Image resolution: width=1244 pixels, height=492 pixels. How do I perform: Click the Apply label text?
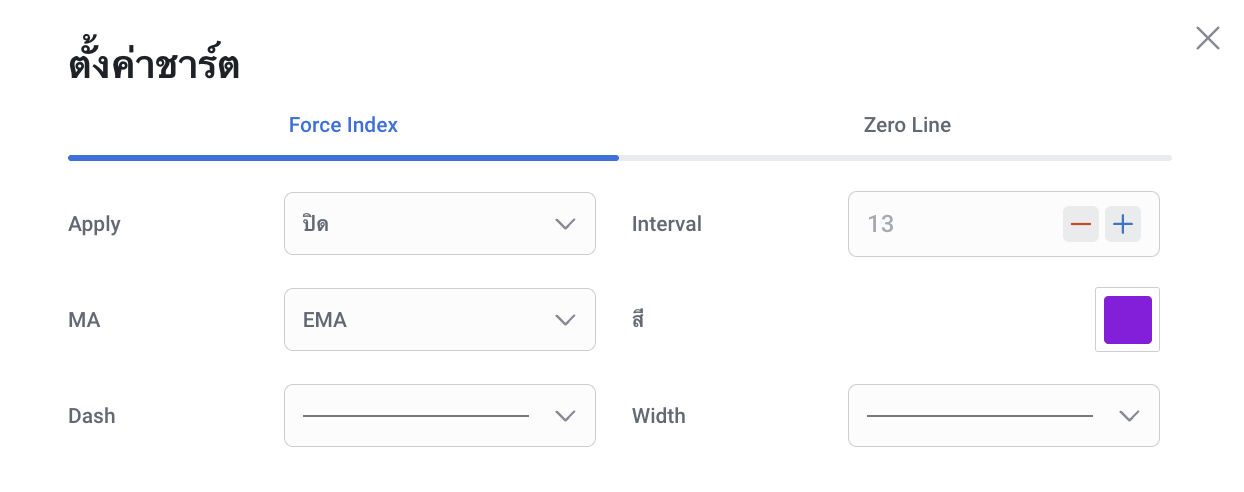tap(94, 224)
